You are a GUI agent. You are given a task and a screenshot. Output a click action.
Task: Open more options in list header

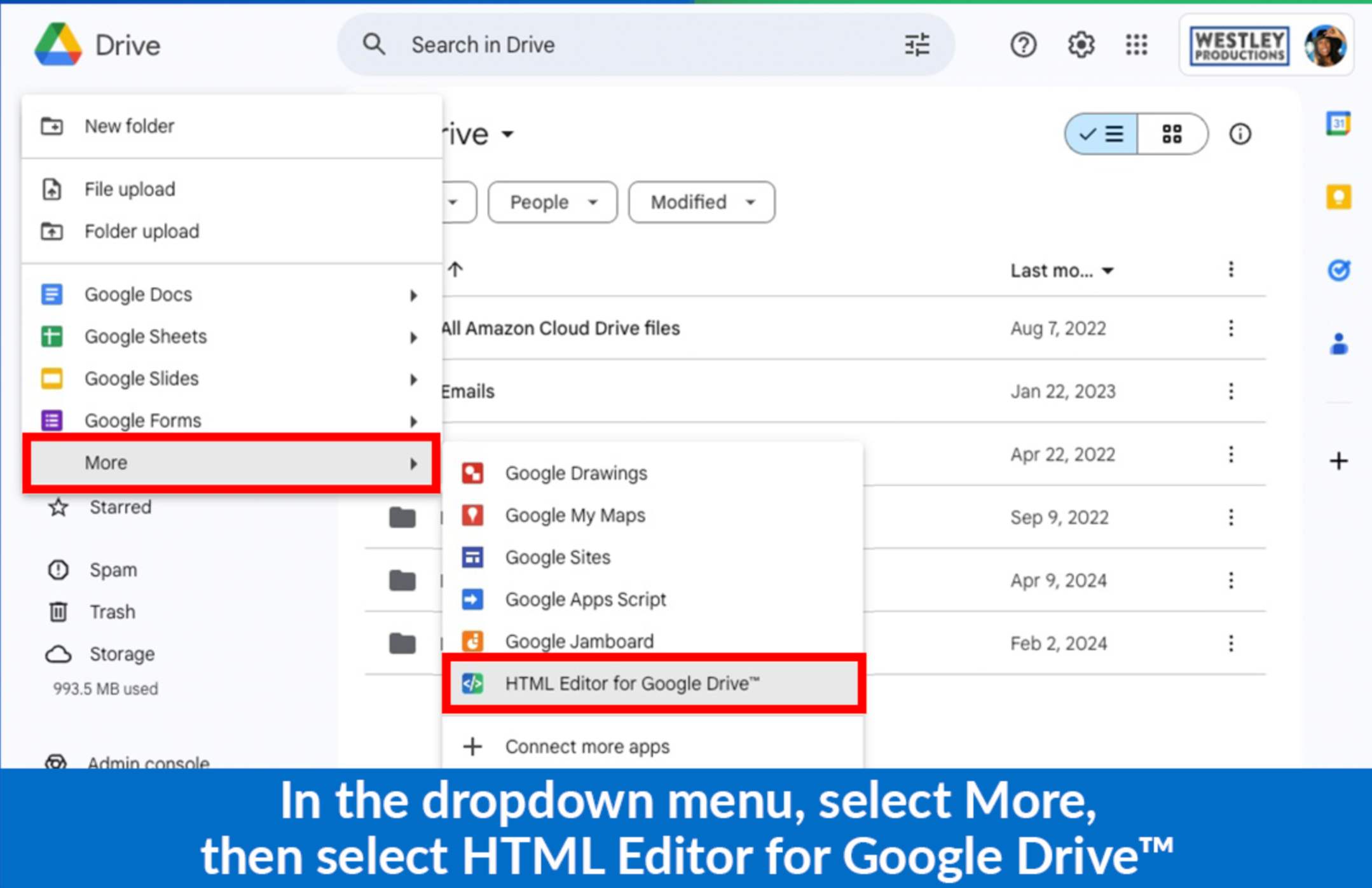coord(1231,270)
